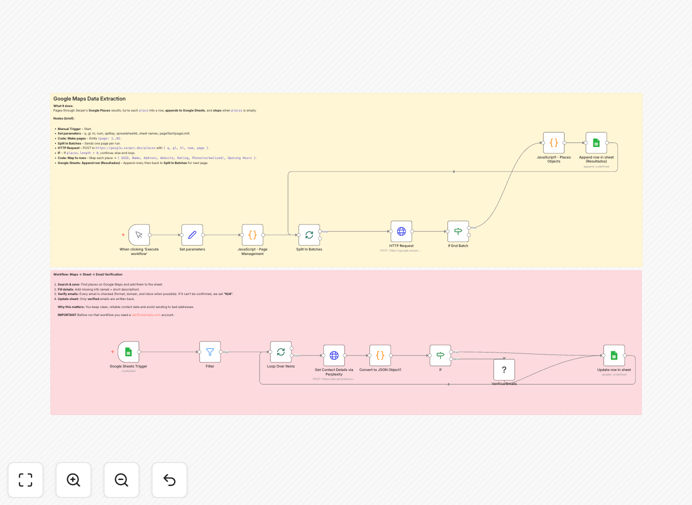Image resolution: width=692 pixels, height=505 pixels.
Task: Open the Update row in sheet node
Action: (x=614, y=355)
